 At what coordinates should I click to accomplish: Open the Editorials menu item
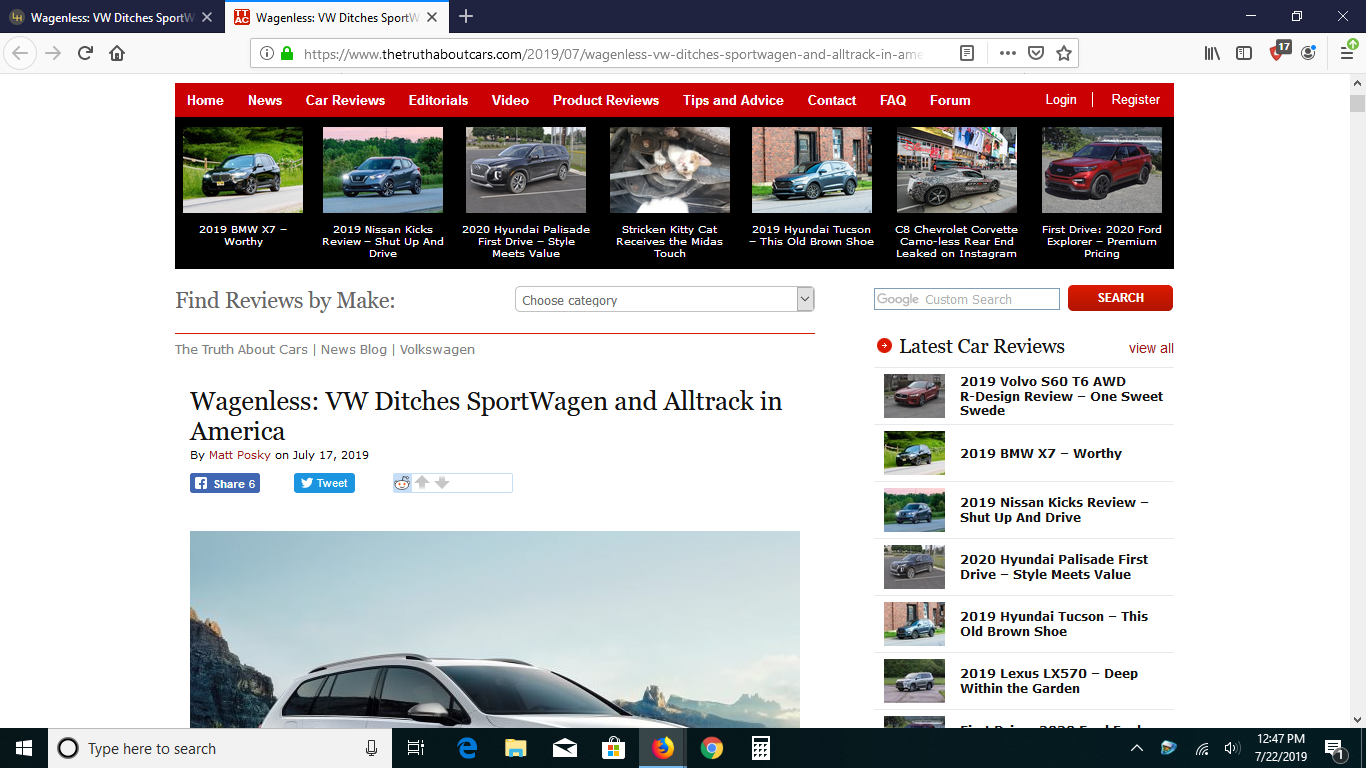pos(438,100)
